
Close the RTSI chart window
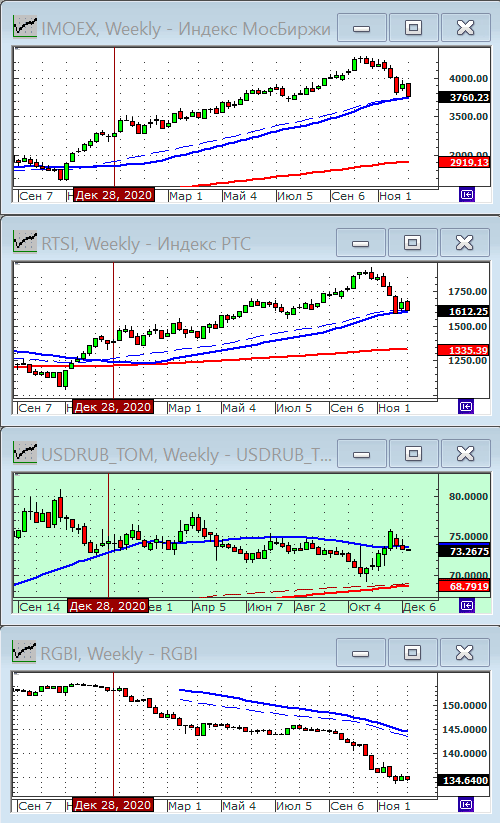coord(464,242)
